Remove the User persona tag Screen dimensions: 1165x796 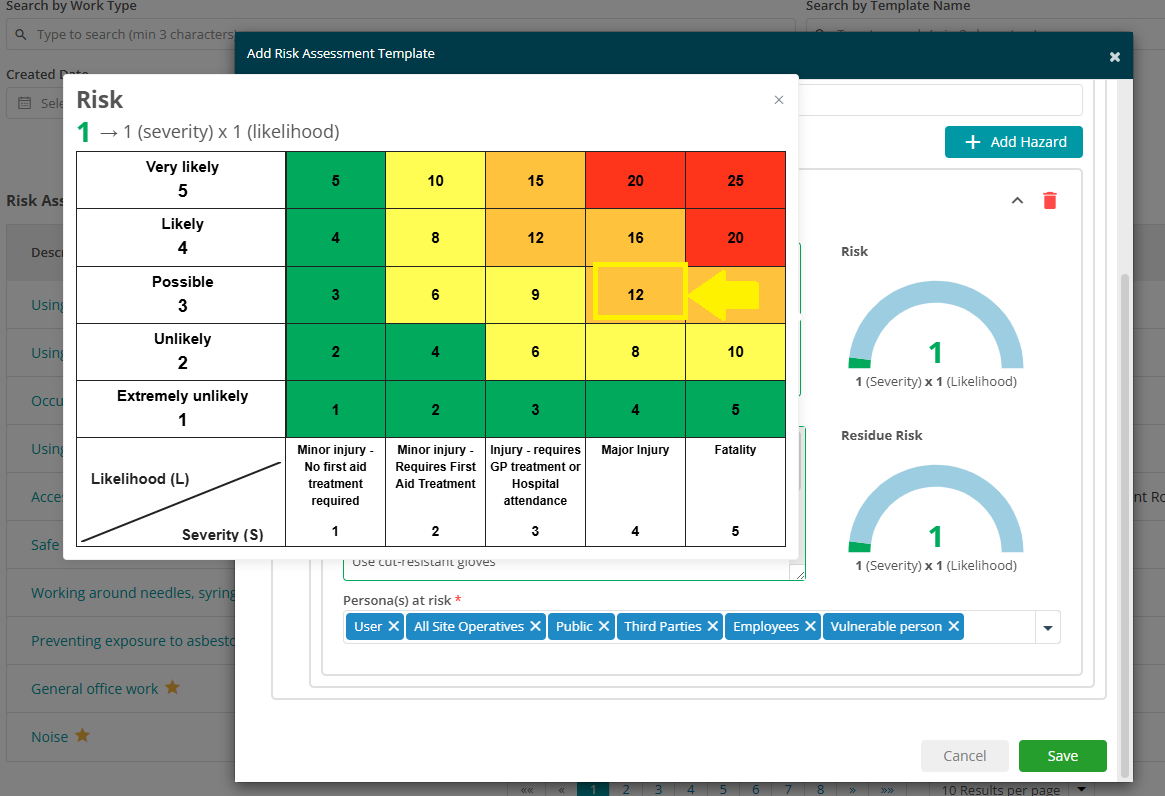(x=394, y=627)
